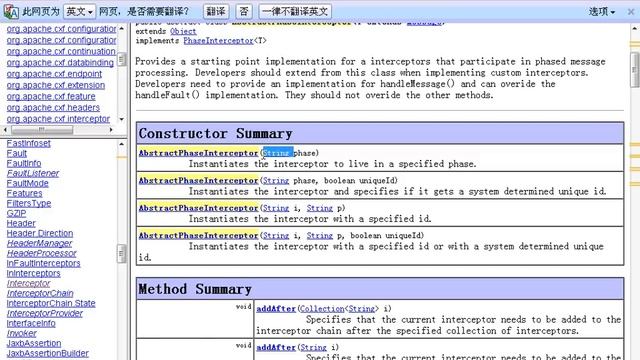640x360 pixels.
Task: Click the class list vertical scrollbar thumb
Action: click(x=122, y=254)
